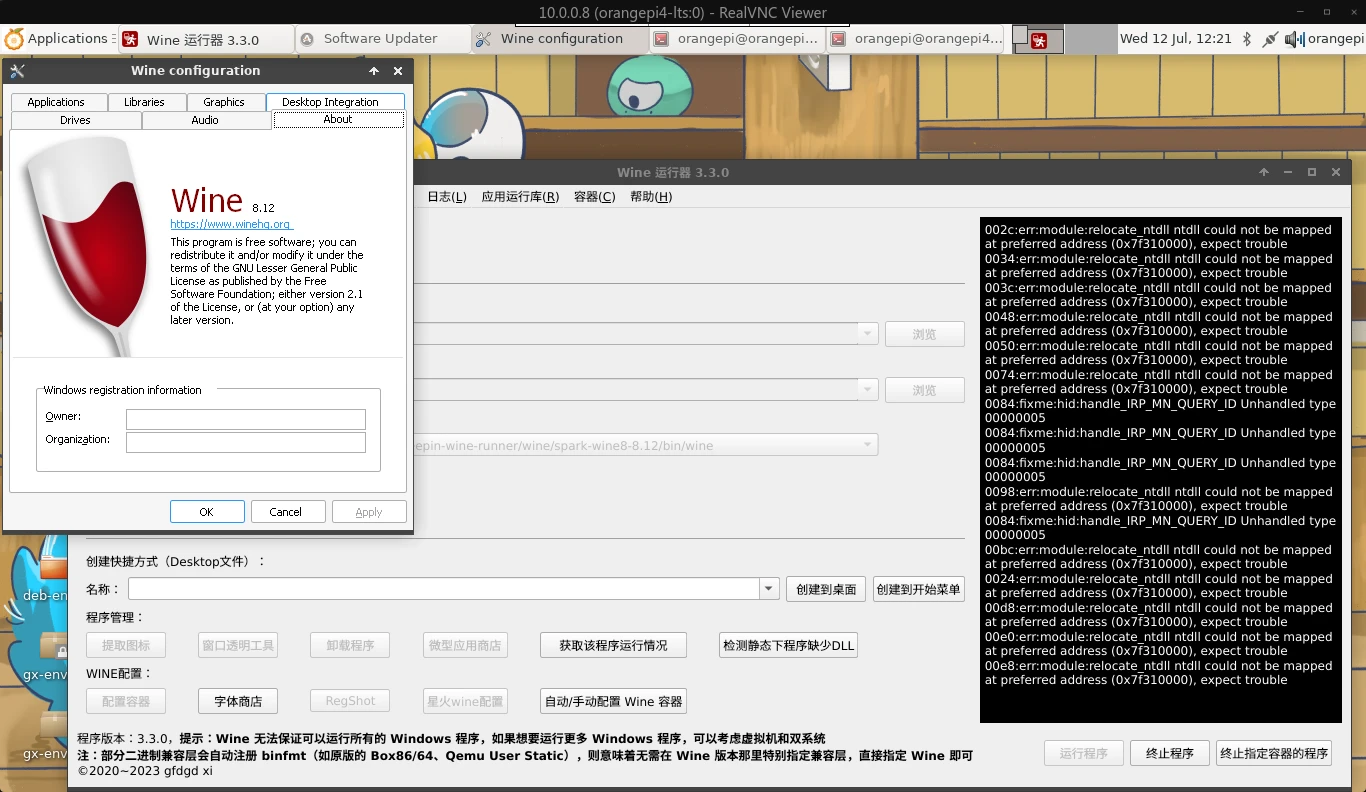1366x792 pixels.
Task: Focus the Organization input field
Action: (x=246, y=442)
